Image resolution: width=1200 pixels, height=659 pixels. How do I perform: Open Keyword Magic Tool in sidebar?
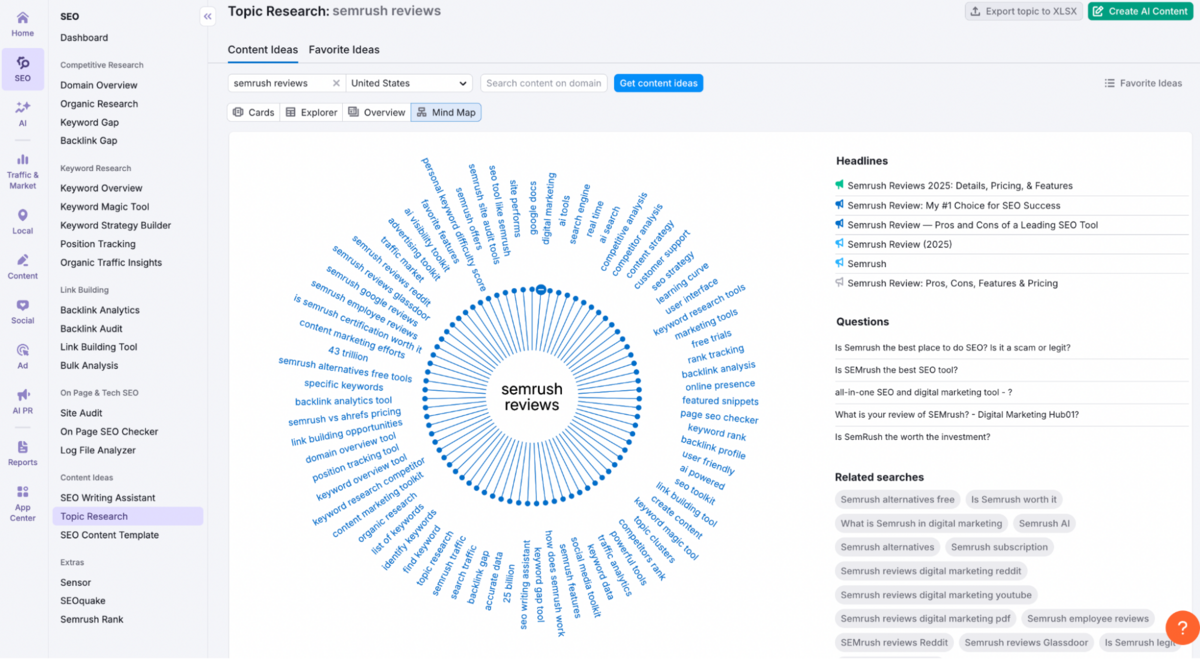(104, 207)
